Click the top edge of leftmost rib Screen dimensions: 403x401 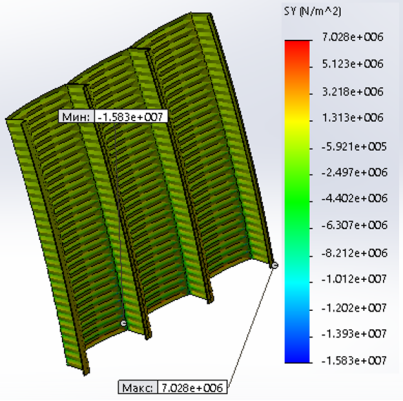click(15, 119)
